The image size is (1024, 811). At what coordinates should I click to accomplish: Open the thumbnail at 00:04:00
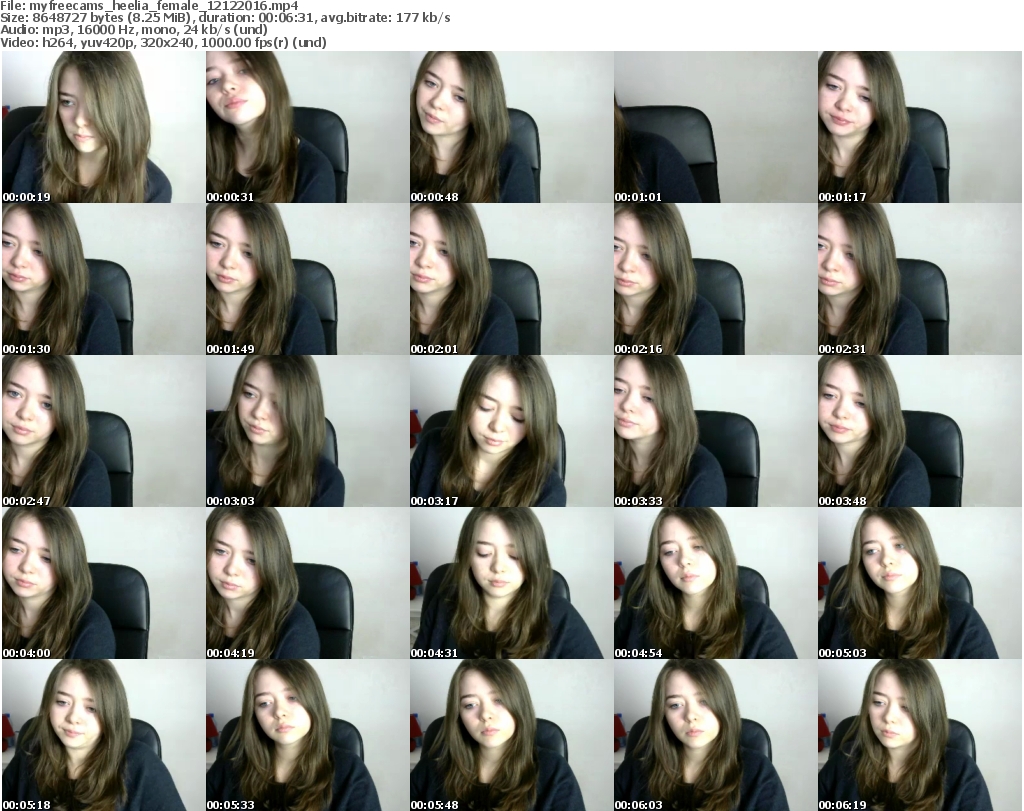click(103, 583)
